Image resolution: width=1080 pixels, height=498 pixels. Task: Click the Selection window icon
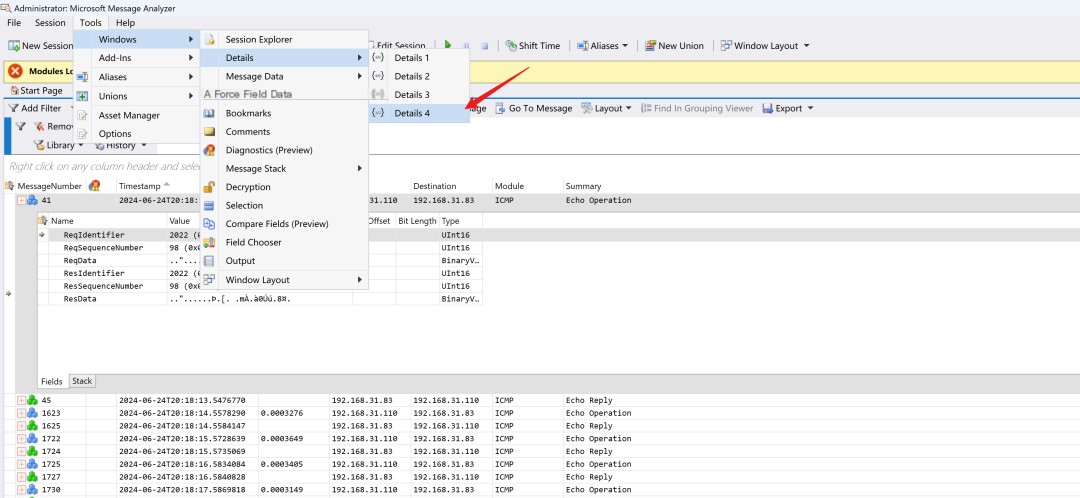coord(210,206)
